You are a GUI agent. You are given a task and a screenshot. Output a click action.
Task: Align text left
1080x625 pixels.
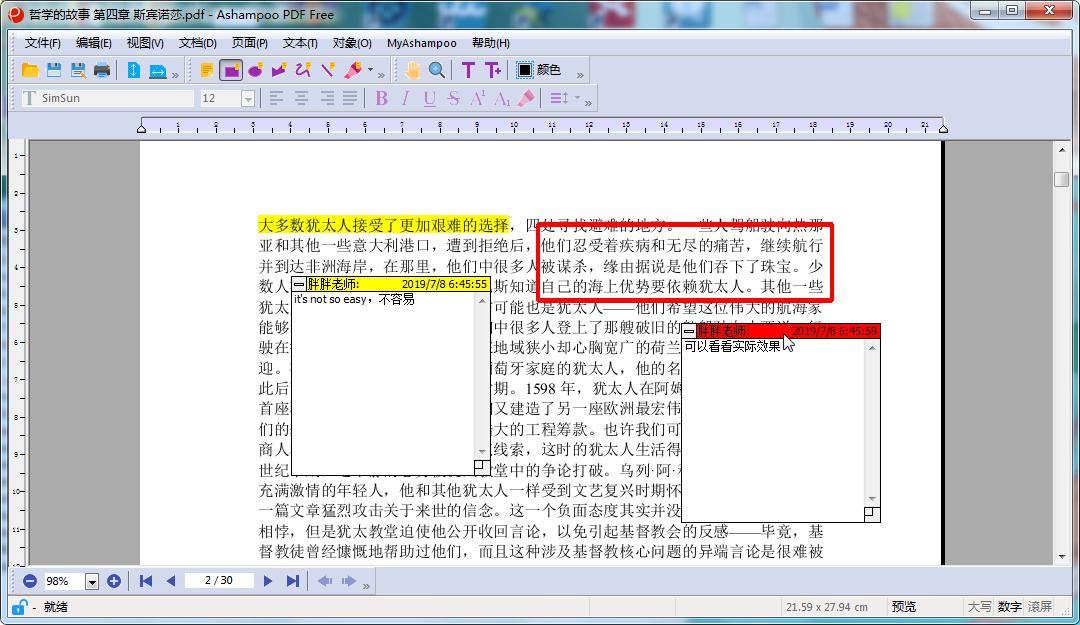coord(277,99)
